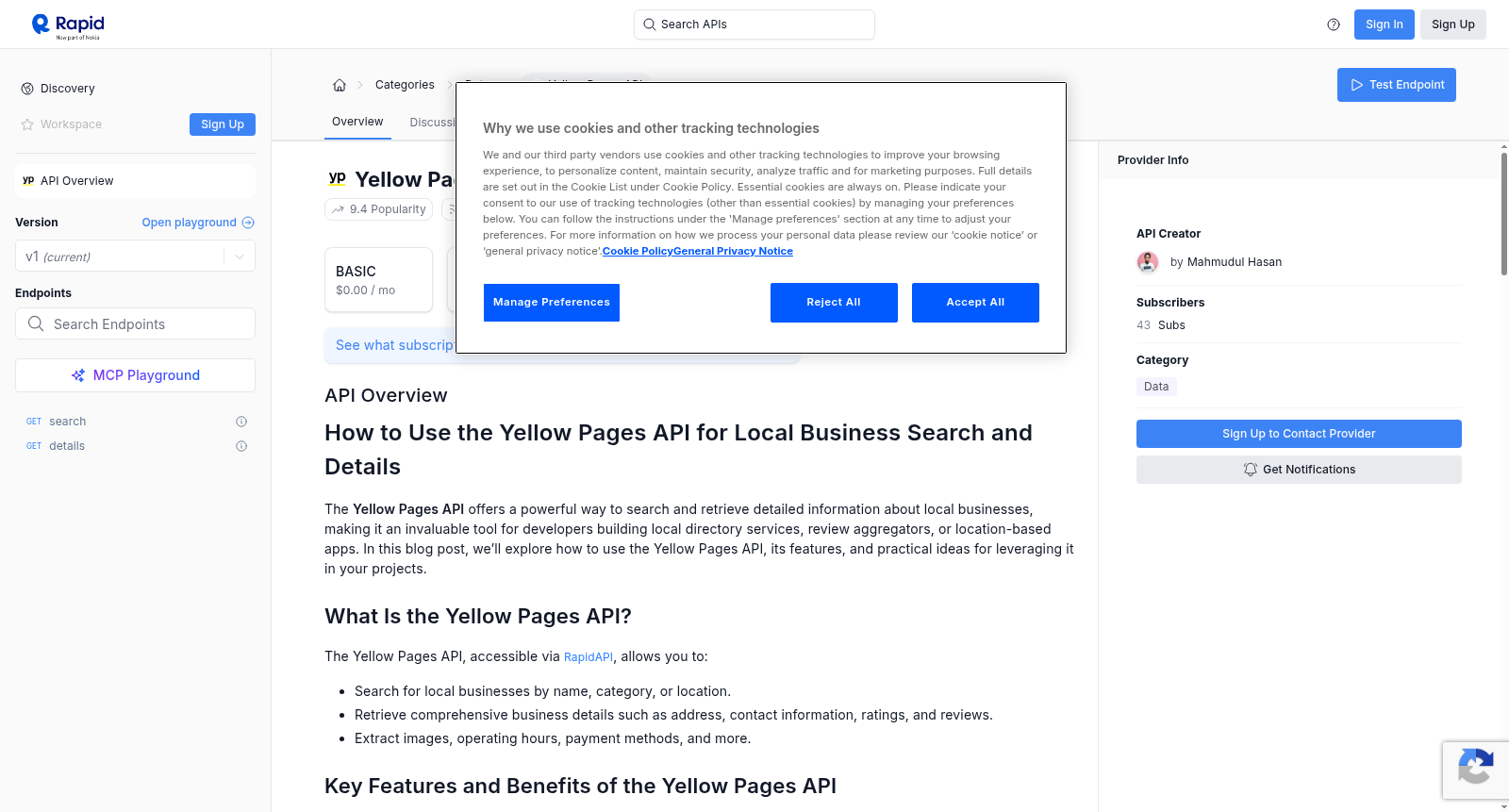Click the MCP Playground button
Screen dimensions: 1509x812
[136, 375]
